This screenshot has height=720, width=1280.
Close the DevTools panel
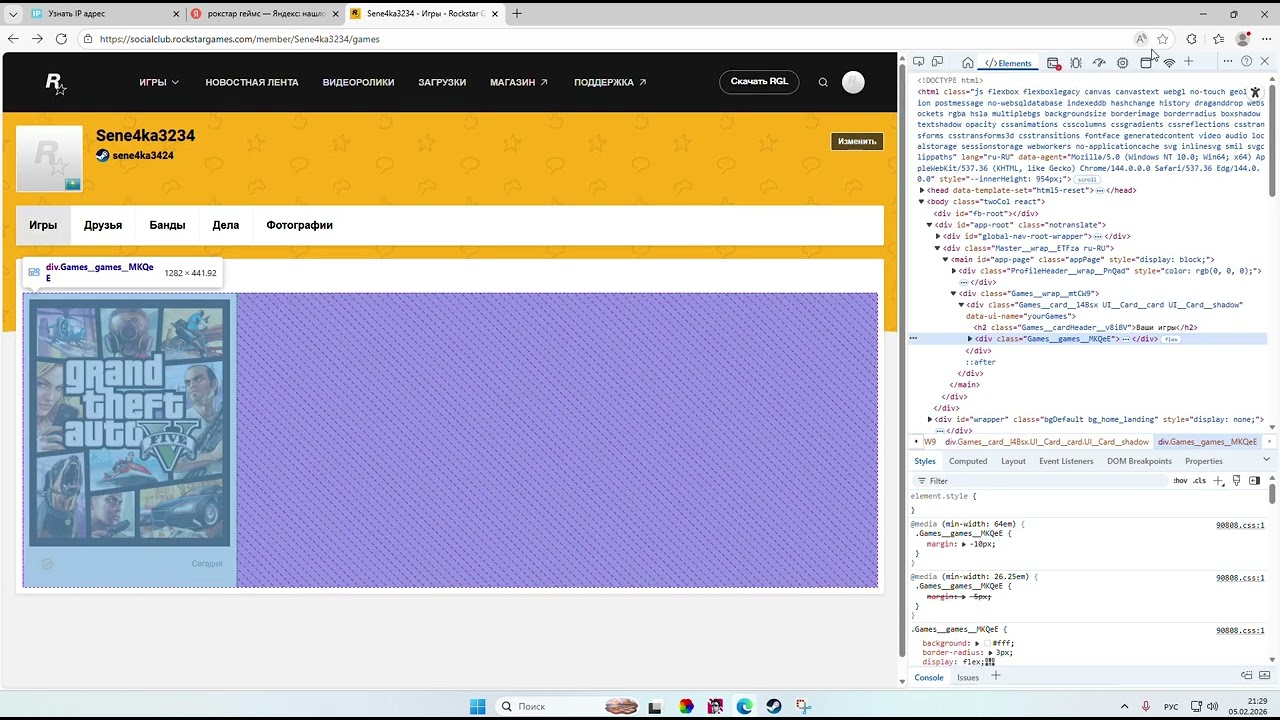pyautogui.click(x=1265, y=62)
